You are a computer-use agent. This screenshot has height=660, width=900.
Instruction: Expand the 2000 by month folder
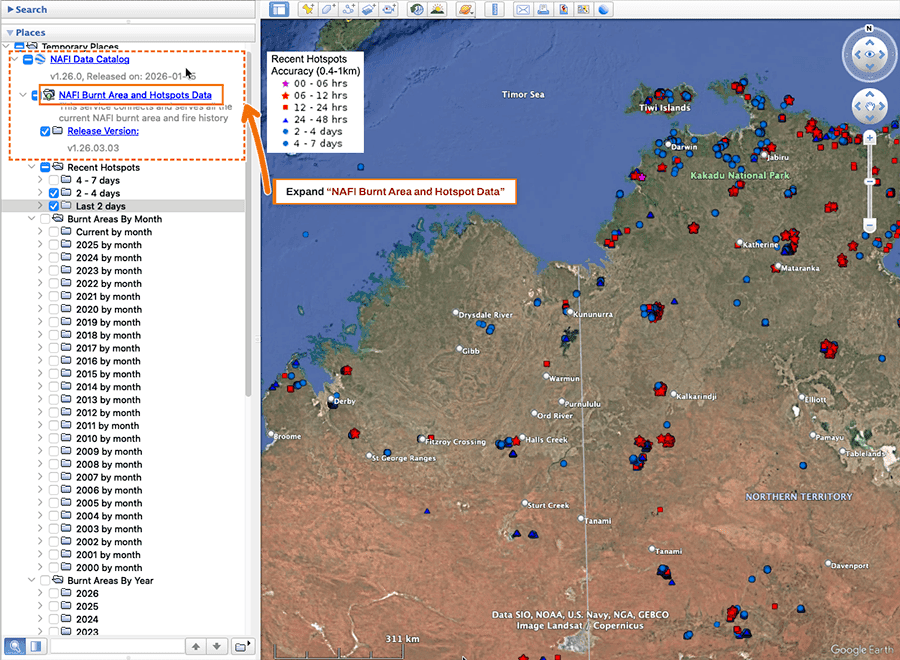40,568
